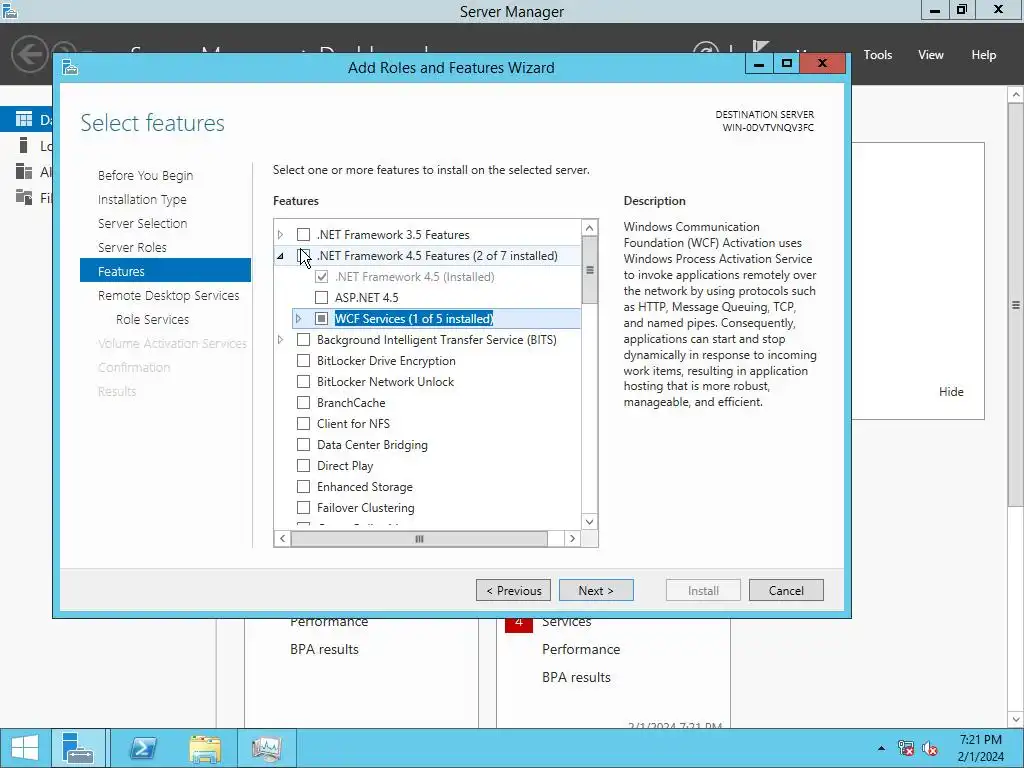Click the All Servers sidebar icon
The image size is (1024, 768).
point(24,171)
